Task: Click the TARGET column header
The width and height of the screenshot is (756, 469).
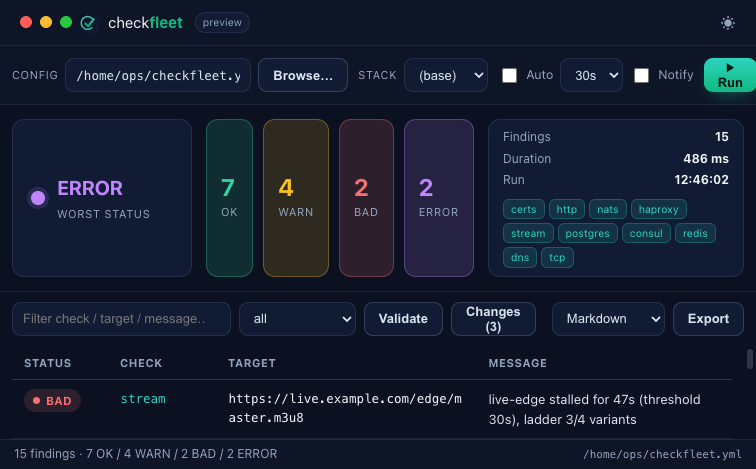Action: (252, 363)
